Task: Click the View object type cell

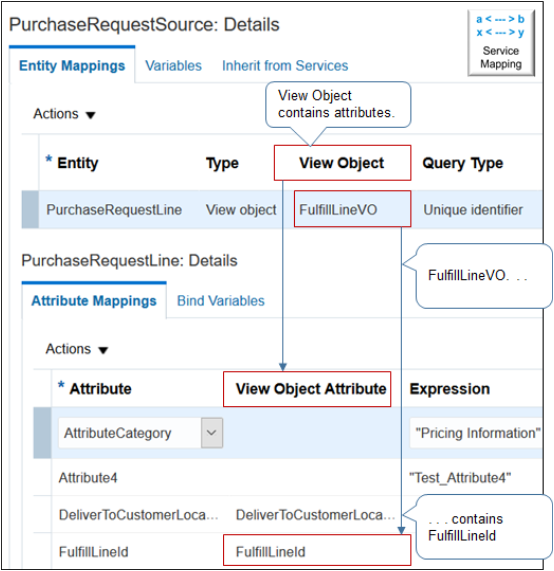Action: coord(241,210)
